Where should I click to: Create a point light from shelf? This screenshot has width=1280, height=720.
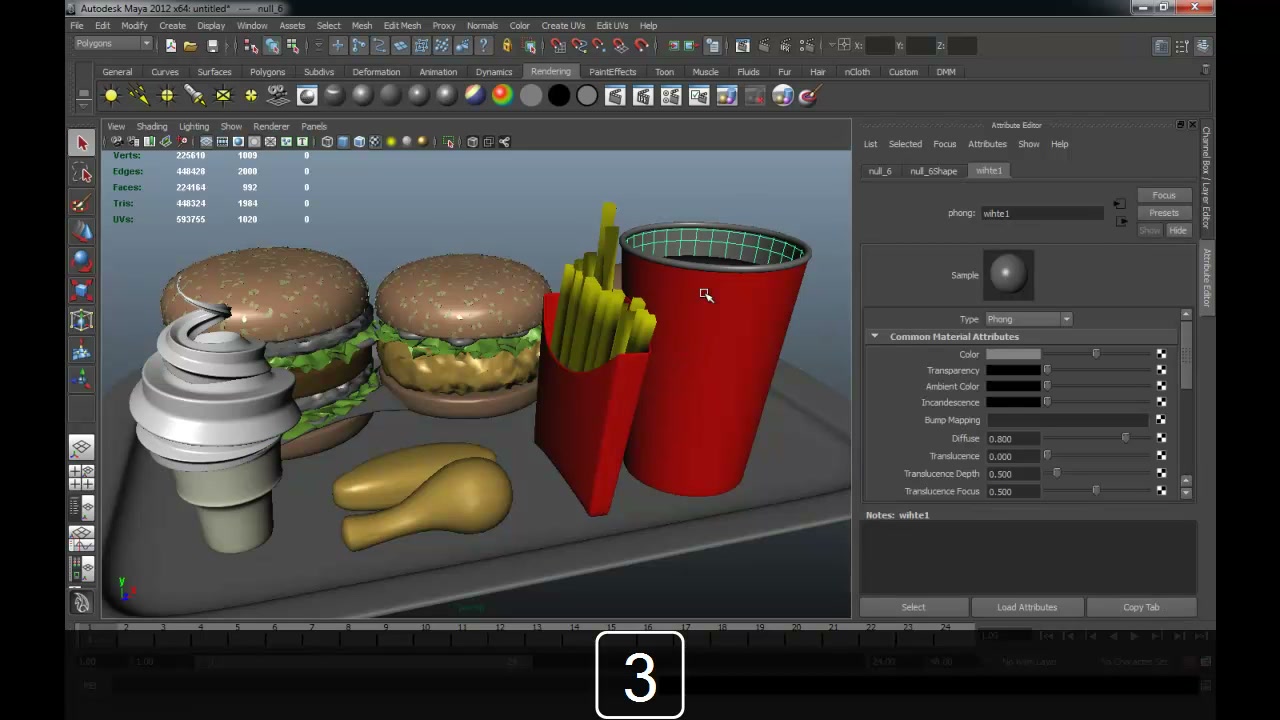(x=167, y=96)
